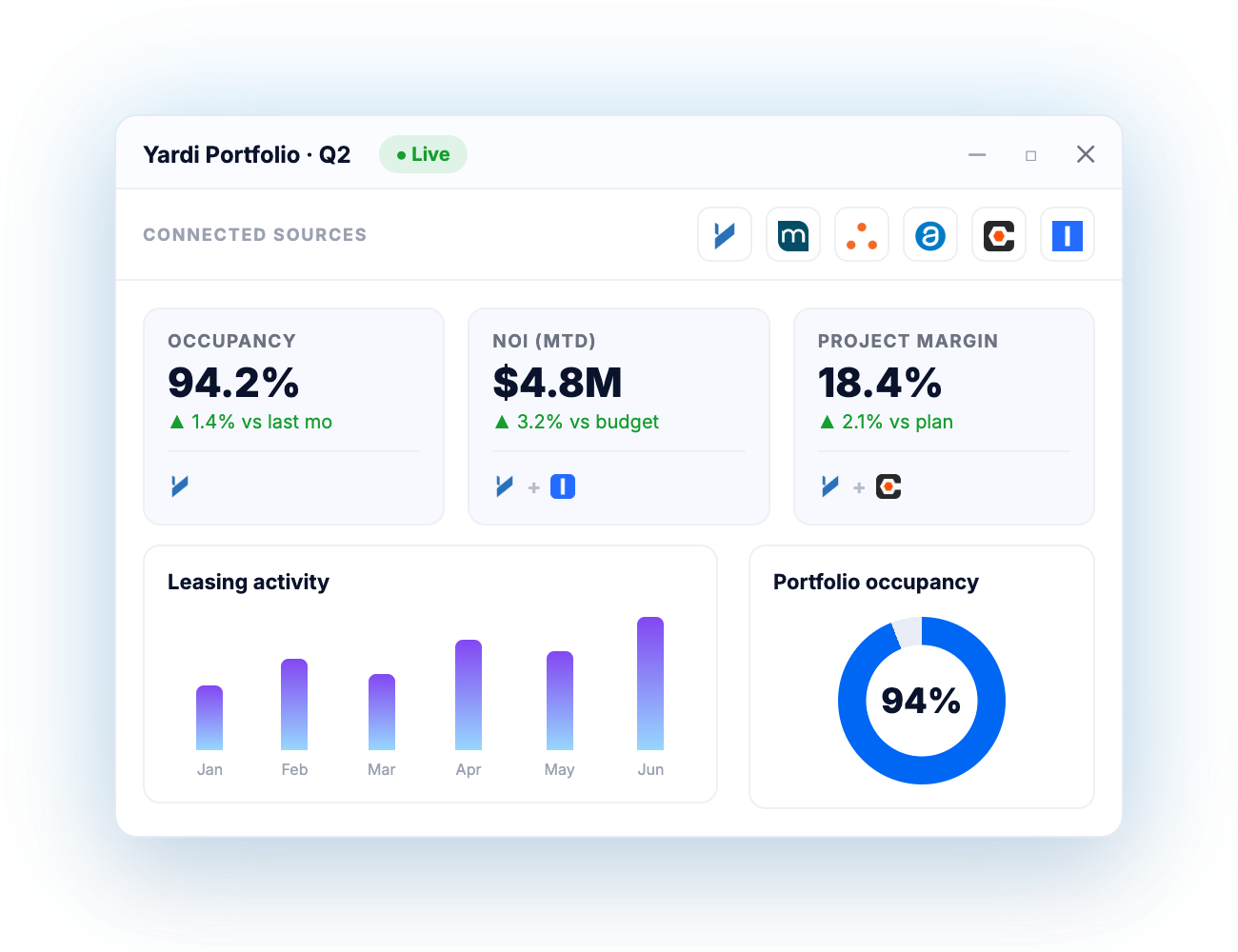Select the Mar bar in Leasing activity

pos(382,712)
